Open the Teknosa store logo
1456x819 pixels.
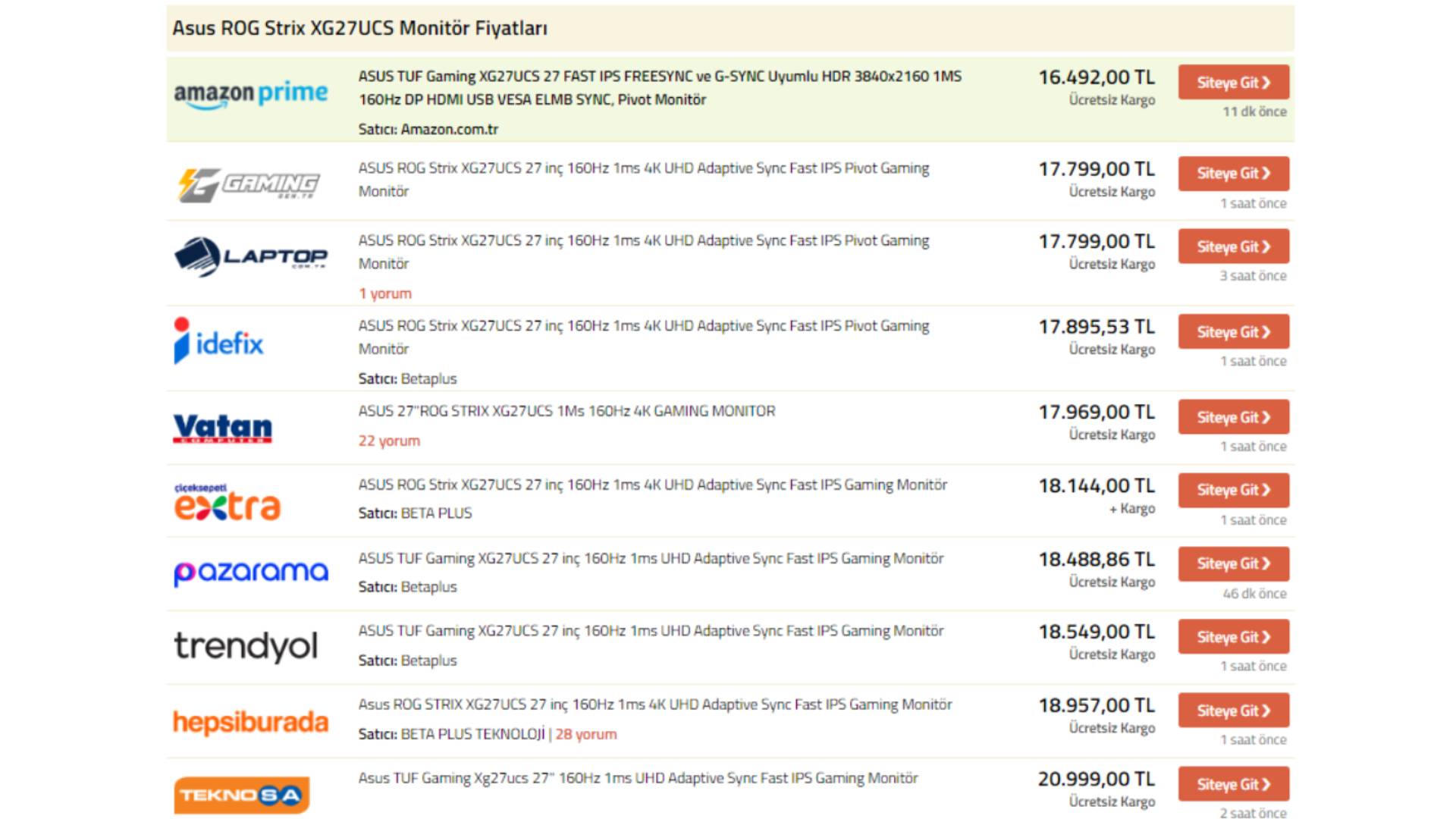click(241, 795)
